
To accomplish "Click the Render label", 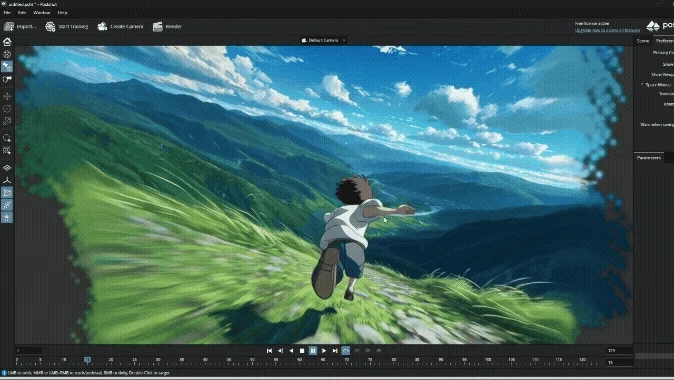I will pyautogui.click(x=174, y=27).
